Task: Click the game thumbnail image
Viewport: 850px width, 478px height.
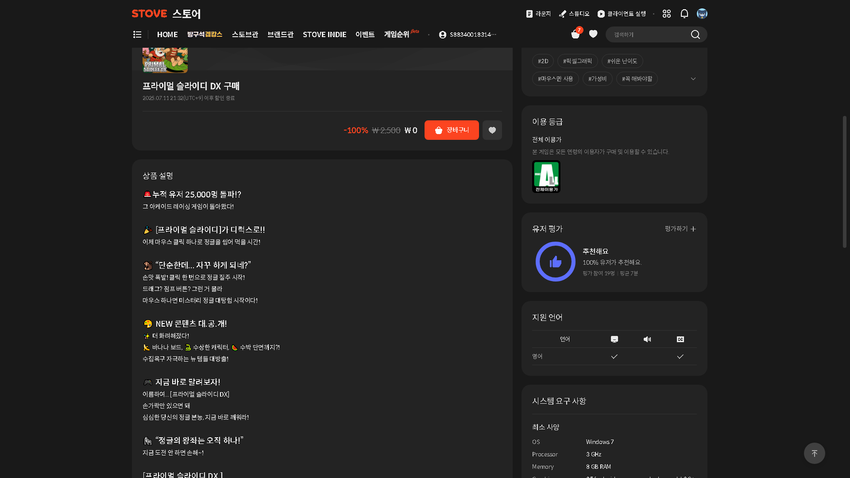Action: click(165, 60)
